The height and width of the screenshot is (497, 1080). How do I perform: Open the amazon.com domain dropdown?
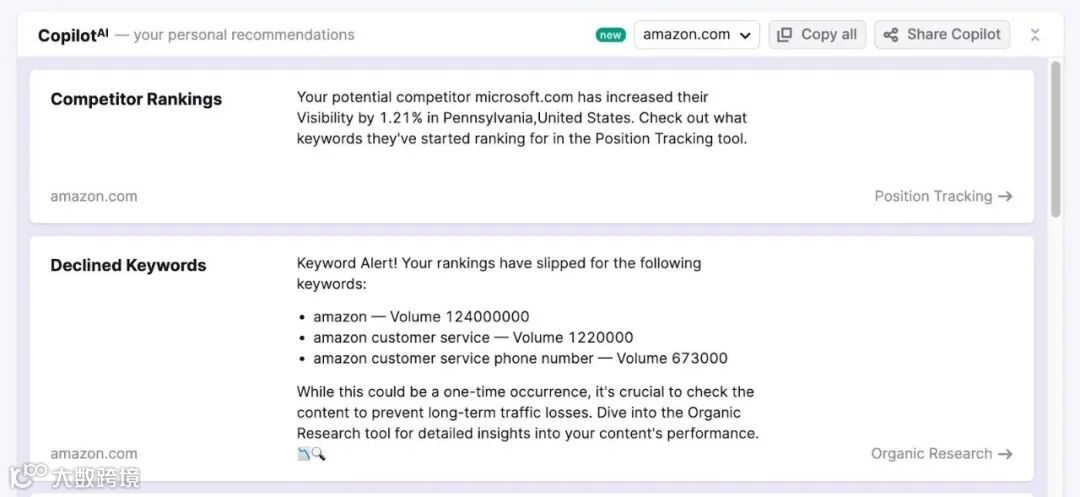point(696,34)
